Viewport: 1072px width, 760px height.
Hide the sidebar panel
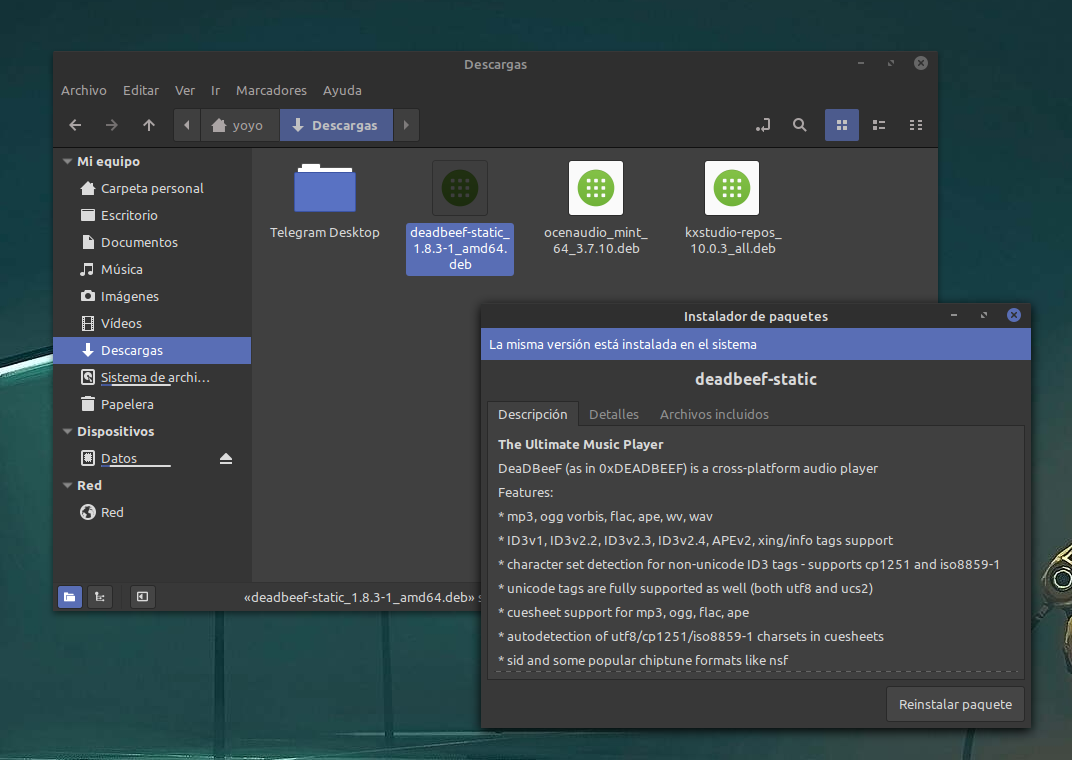[143, 597]
